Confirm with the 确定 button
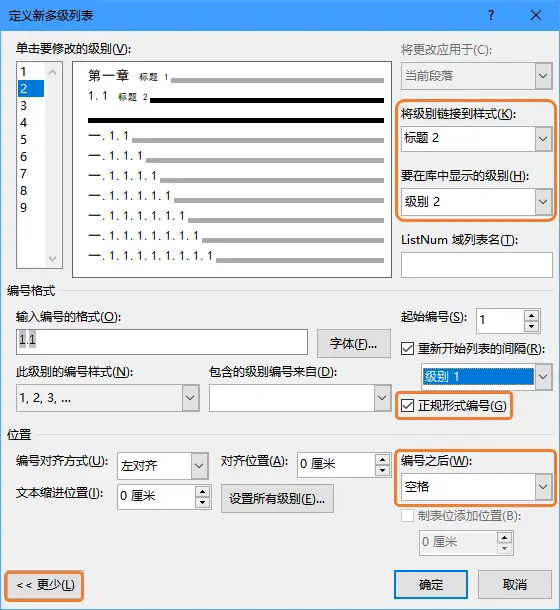560x610 pixels. point(431,584)
